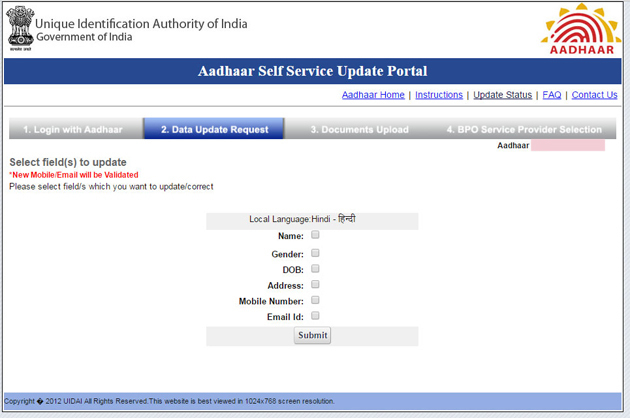Click the copyright 2012 UIDAI footer text
This screenshot has height=418, width=630.
[169, 401]
